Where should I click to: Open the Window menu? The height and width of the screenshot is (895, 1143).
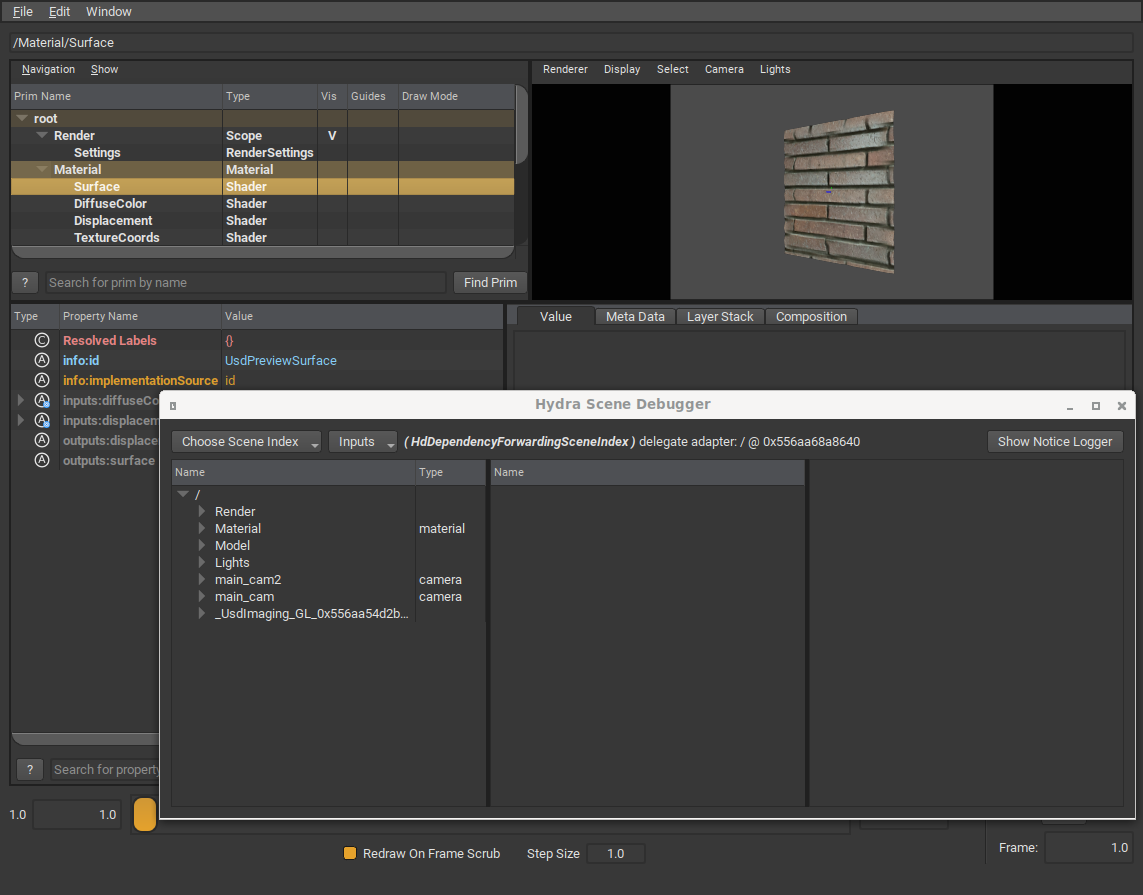pyautogui.click(x=108, y=11)
